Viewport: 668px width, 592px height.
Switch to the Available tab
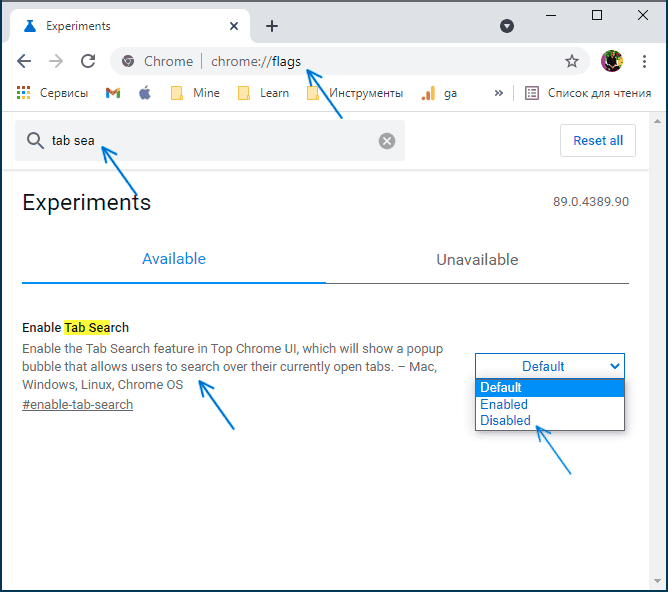(x=174, y=259)
